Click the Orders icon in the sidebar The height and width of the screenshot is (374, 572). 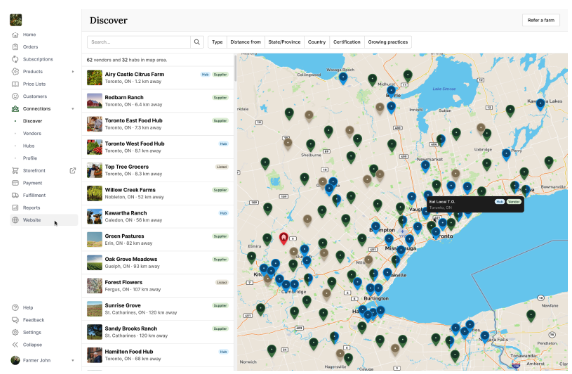coord(15,47)
